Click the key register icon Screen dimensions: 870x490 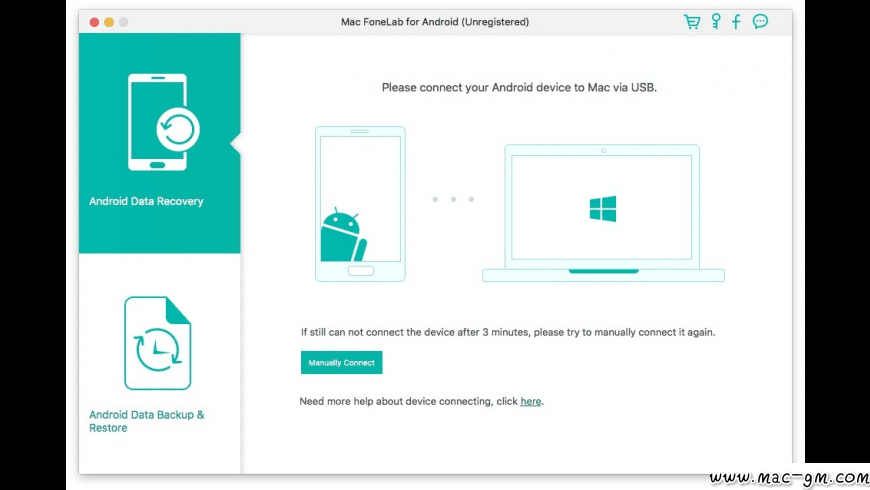point(716,21)
